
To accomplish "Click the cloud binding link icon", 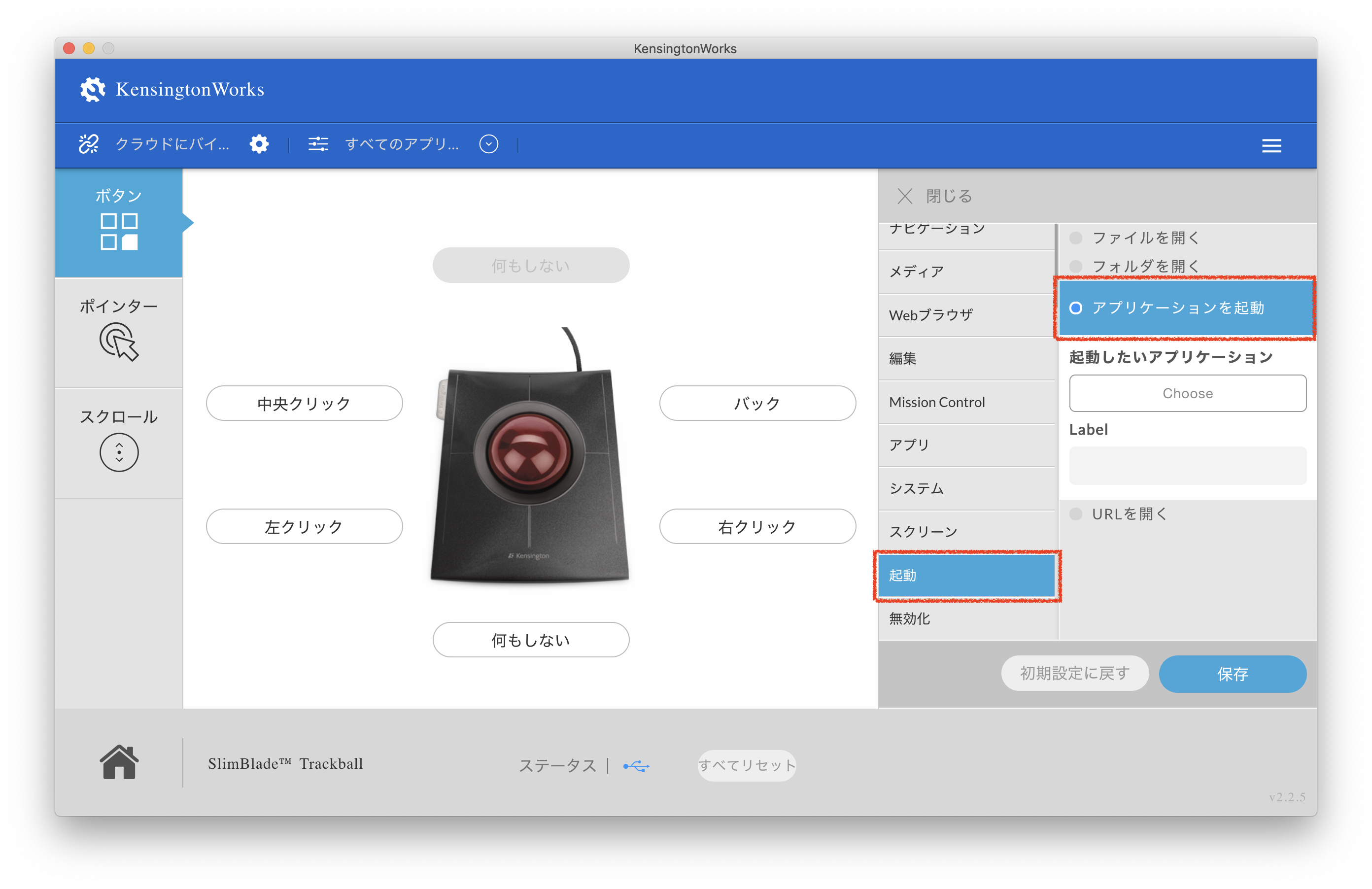I will (89, 143).
